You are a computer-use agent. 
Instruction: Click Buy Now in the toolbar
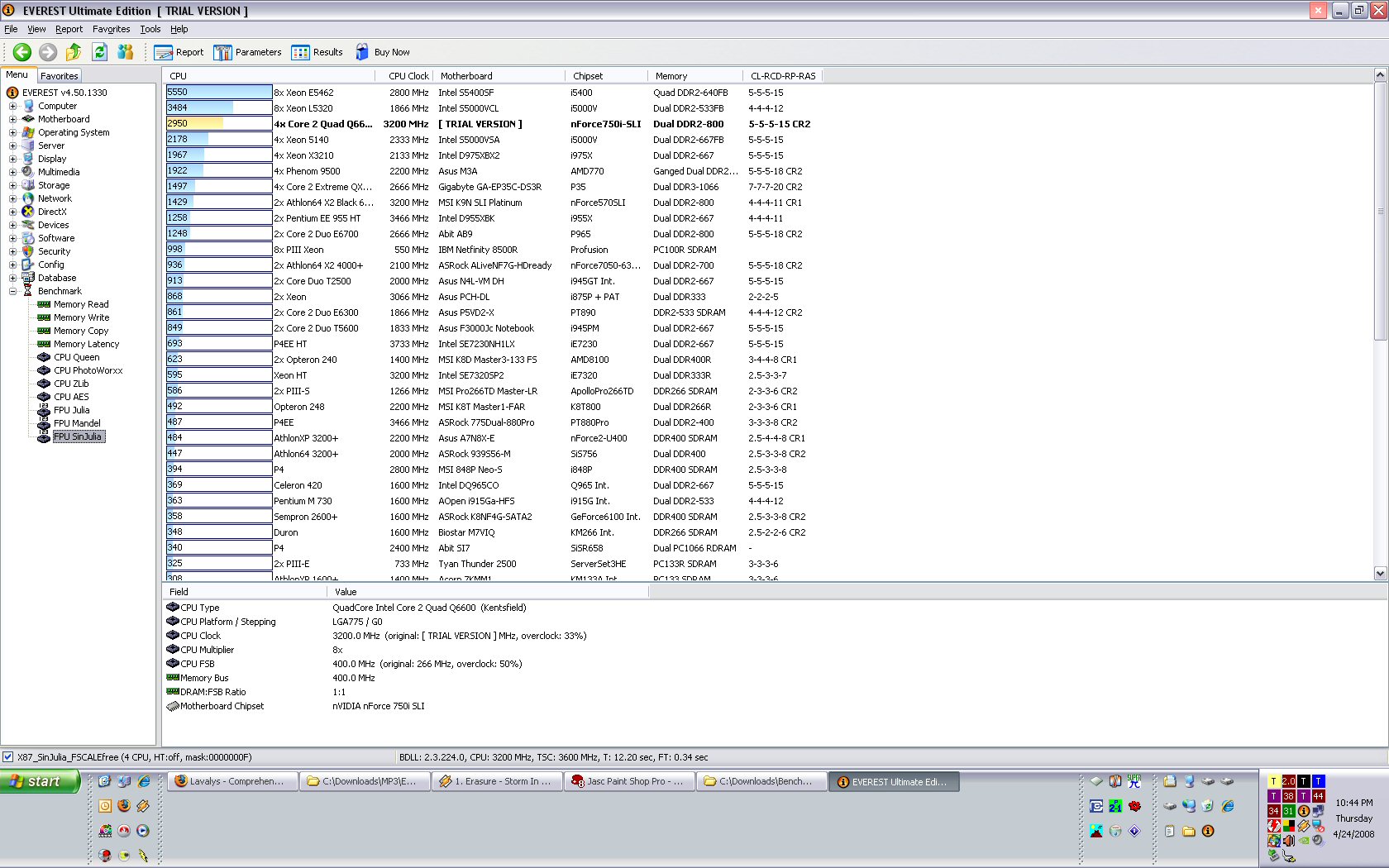[x=382, y=52]
